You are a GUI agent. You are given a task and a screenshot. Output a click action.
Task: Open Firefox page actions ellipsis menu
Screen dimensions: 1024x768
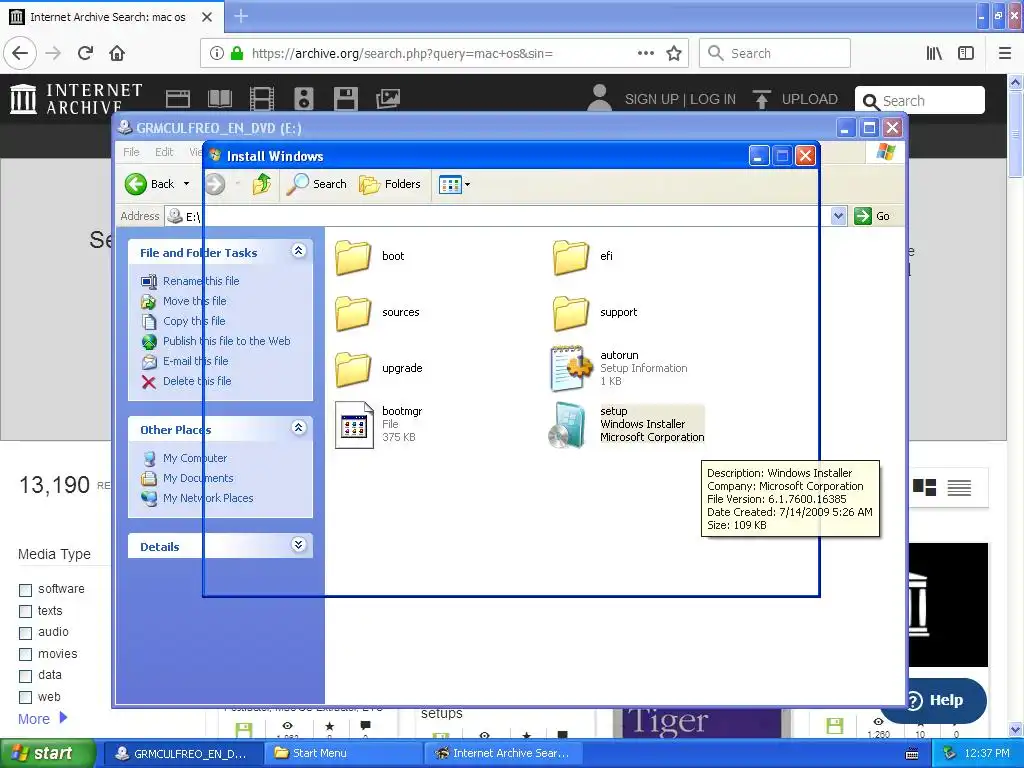tap(646, 54)
